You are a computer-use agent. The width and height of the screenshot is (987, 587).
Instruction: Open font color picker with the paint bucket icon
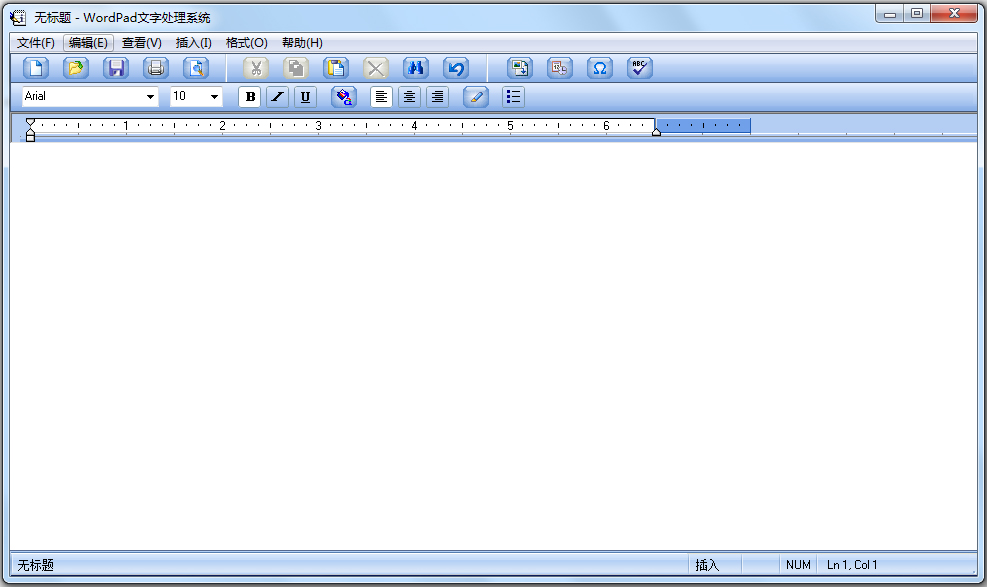pyautogui.click(x=344, y=97)
